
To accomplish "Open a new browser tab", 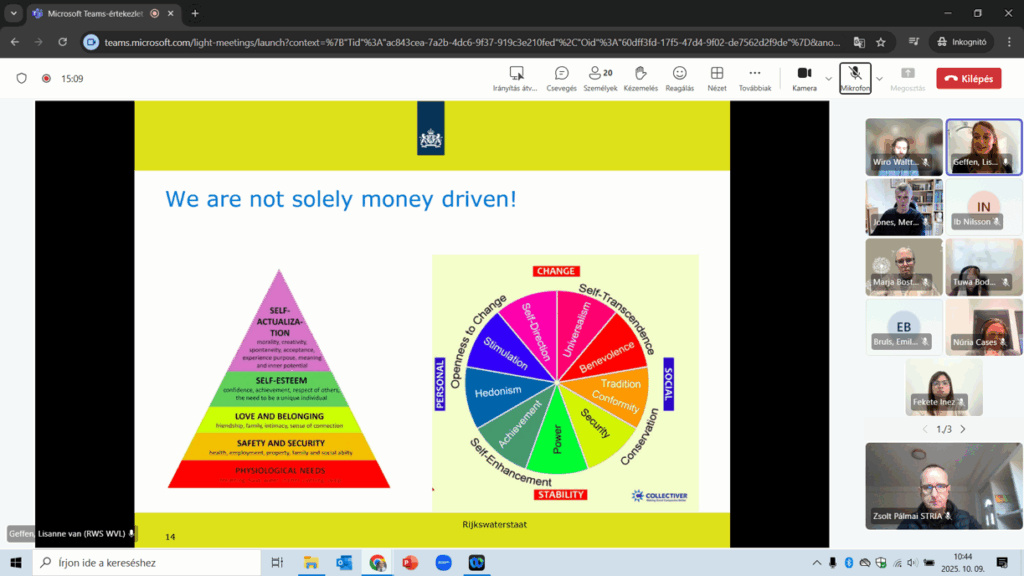I will [195, 14].
